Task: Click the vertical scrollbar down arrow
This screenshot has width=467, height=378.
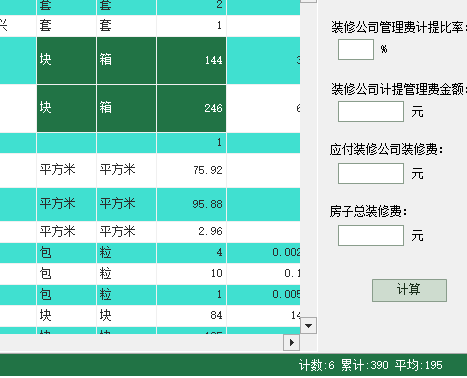Action: 308,325
